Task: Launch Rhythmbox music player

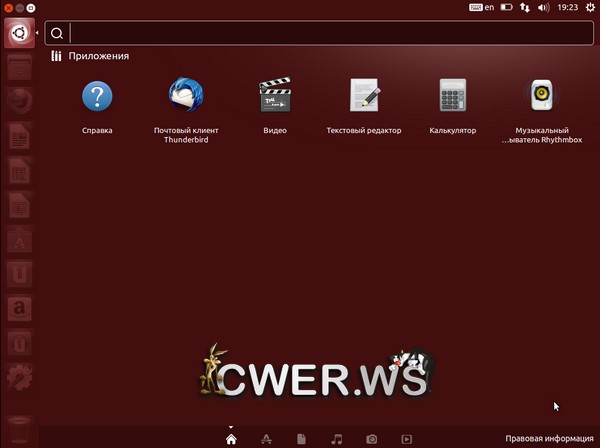Action: click(x=541, y=98)
